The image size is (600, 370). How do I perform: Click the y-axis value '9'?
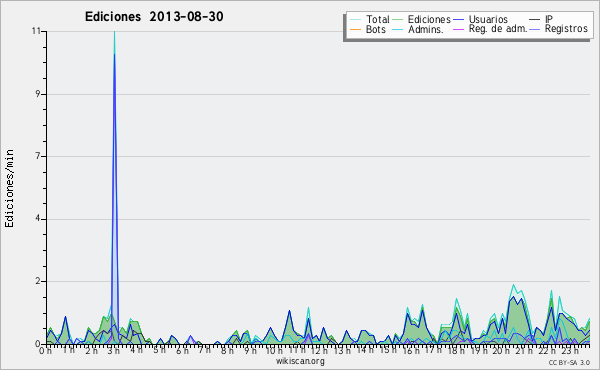point(38,94)
